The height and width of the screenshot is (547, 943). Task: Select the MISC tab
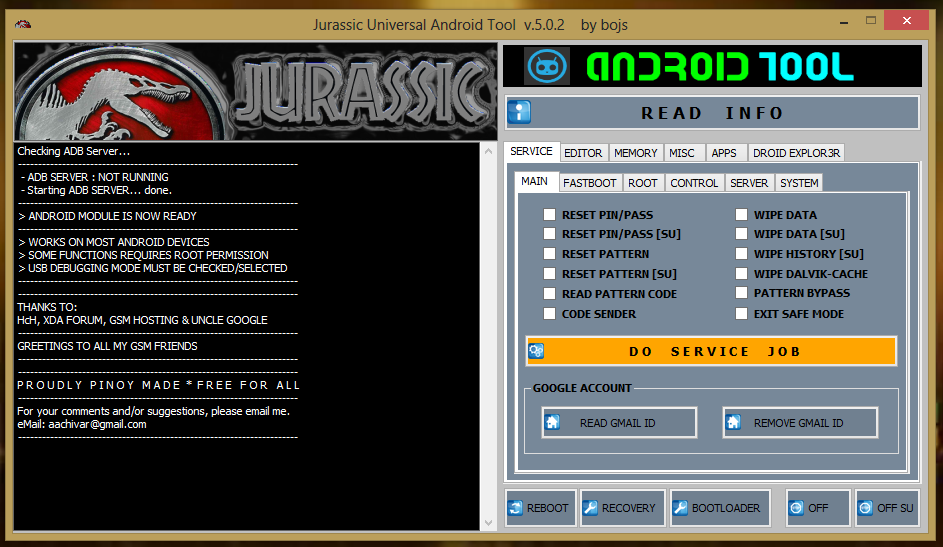(x=682, y=153)
